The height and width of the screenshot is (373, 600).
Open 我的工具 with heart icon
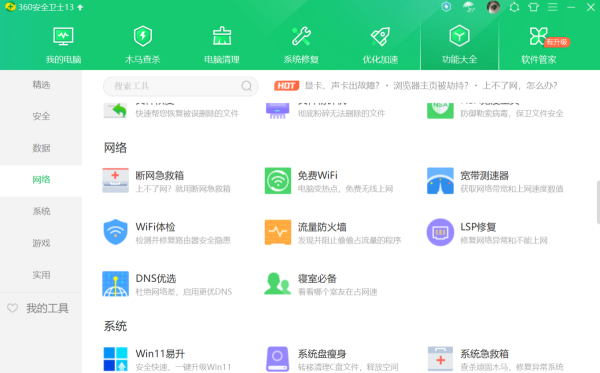[x=38, y=308]
